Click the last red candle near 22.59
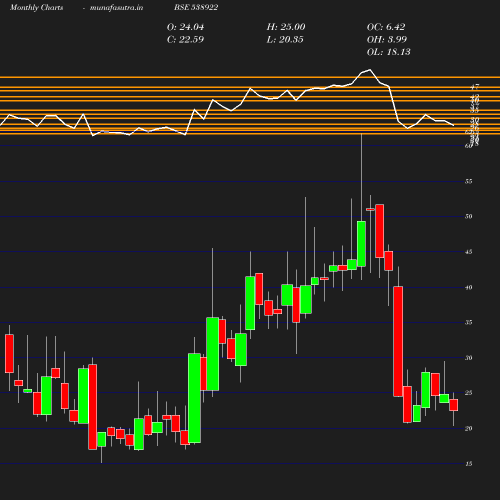This screenshot has width=500, height=500. point(454,405)
